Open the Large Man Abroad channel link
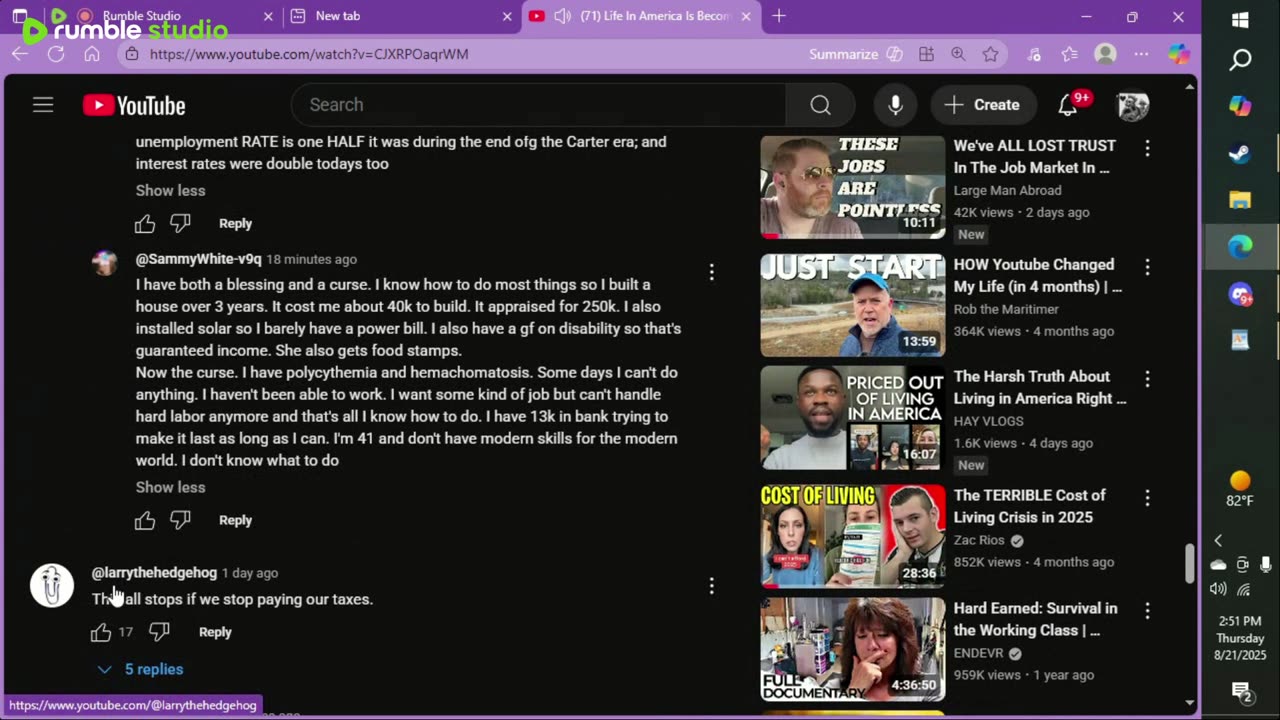Screen dimensions: 1280x720 coord(1007,190)
